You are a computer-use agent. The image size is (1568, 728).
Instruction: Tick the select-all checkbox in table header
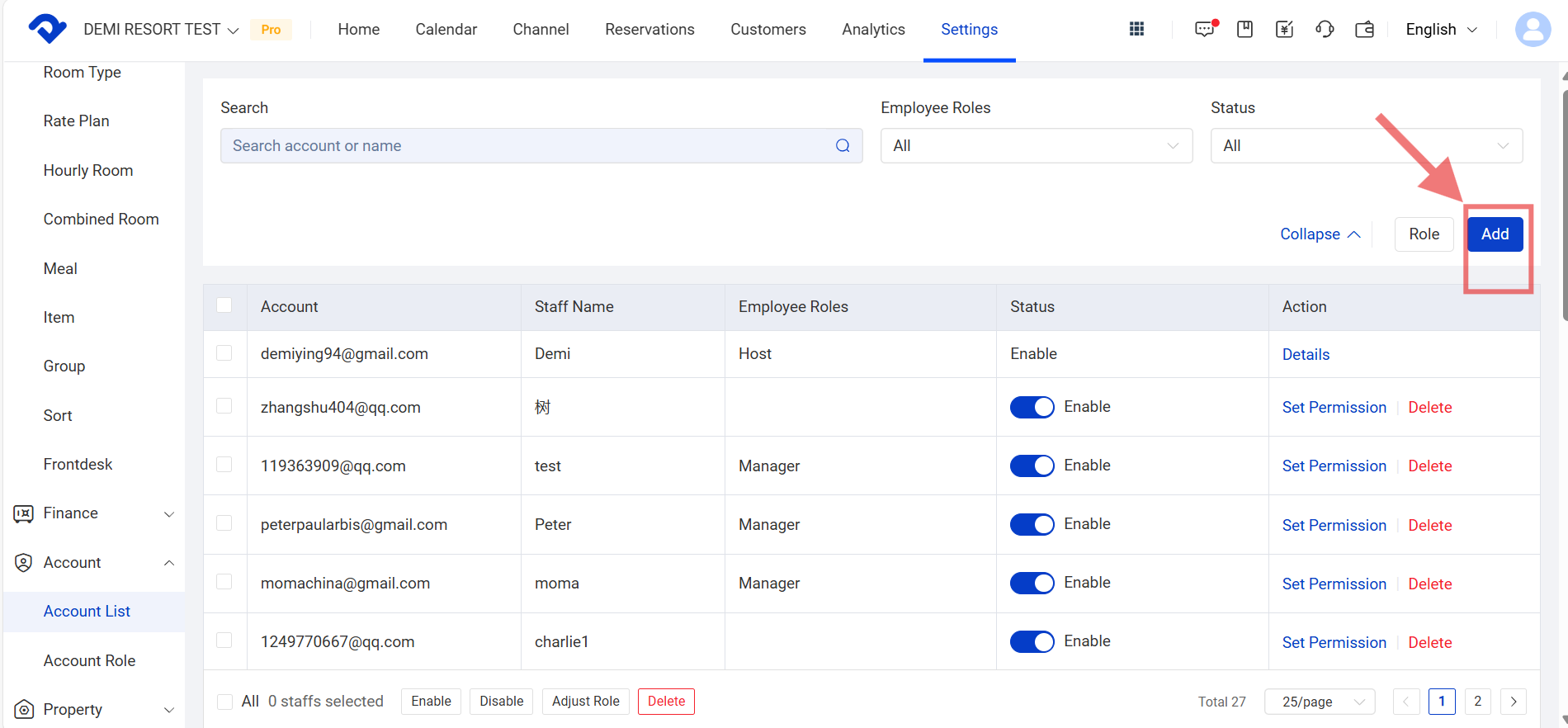coord(224,305)
